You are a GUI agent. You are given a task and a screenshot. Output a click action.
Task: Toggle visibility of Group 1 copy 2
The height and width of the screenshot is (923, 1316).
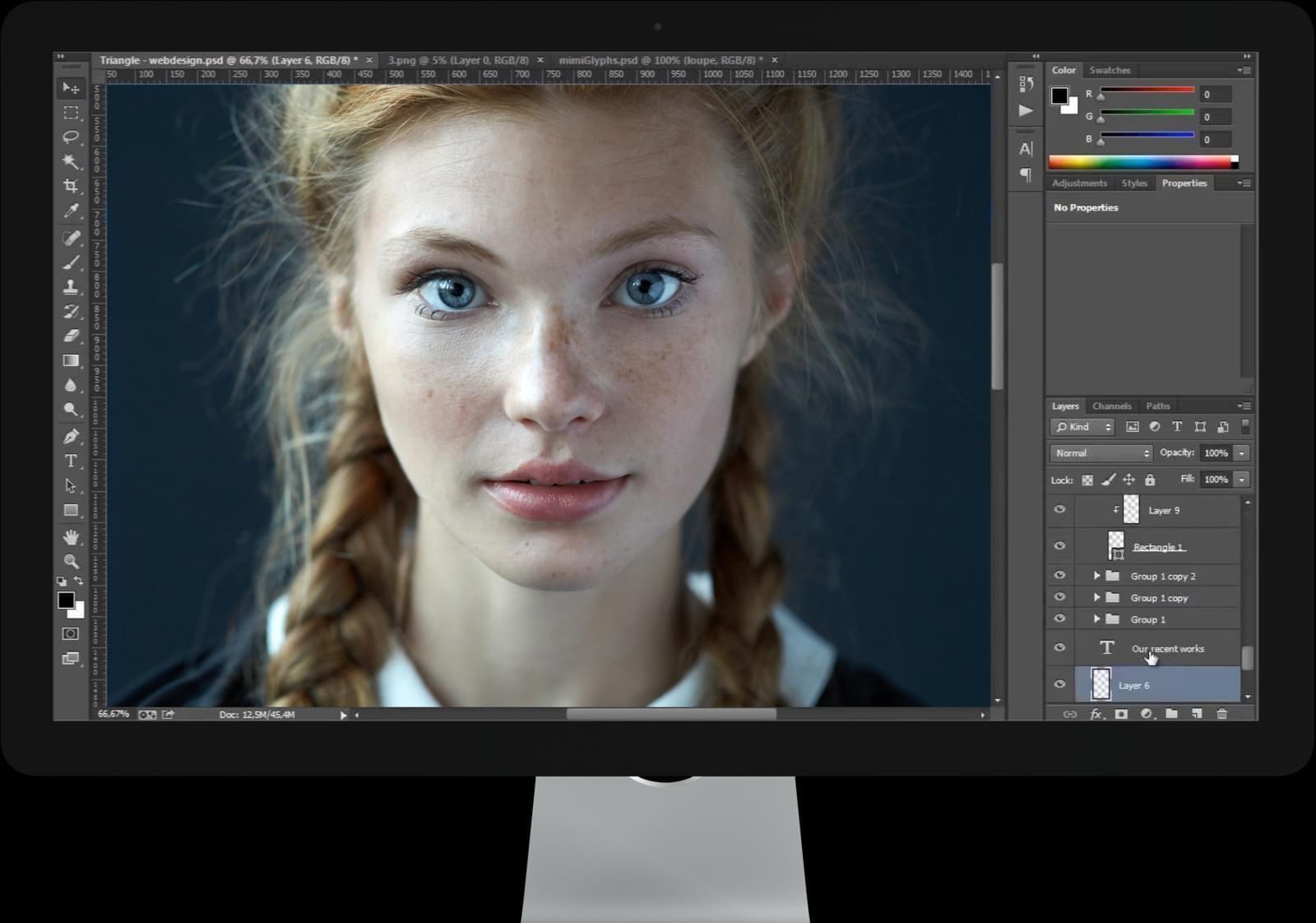click(x=1059, y=576)
